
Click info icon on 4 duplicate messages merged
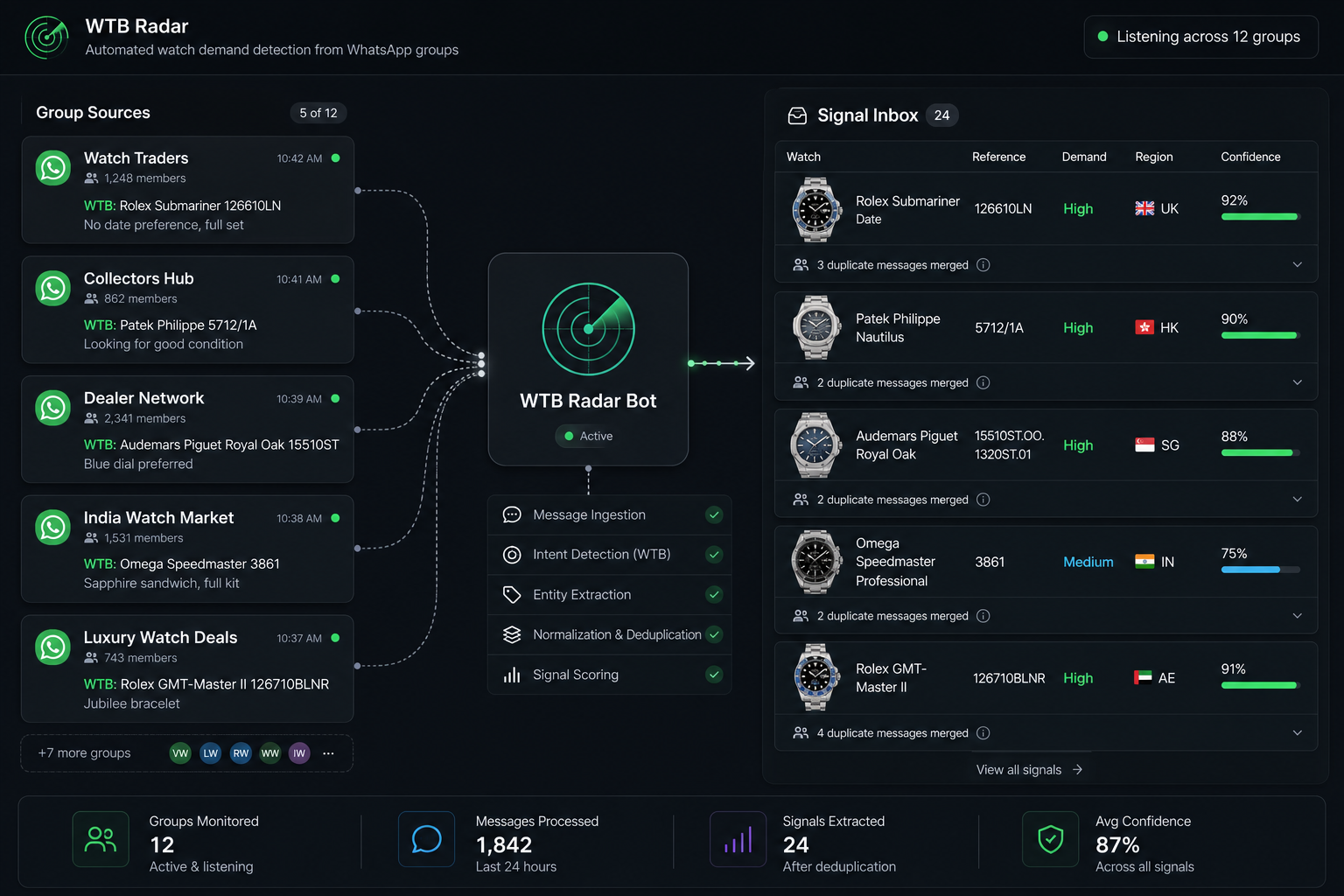(x=983, y=733)
